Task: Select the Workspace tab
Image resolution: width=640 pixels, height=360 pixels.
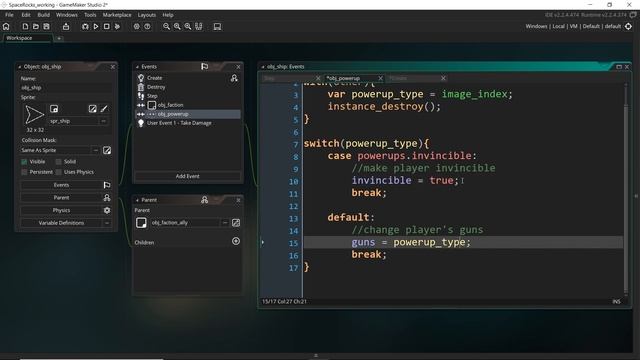Action: tap(28, 38)
